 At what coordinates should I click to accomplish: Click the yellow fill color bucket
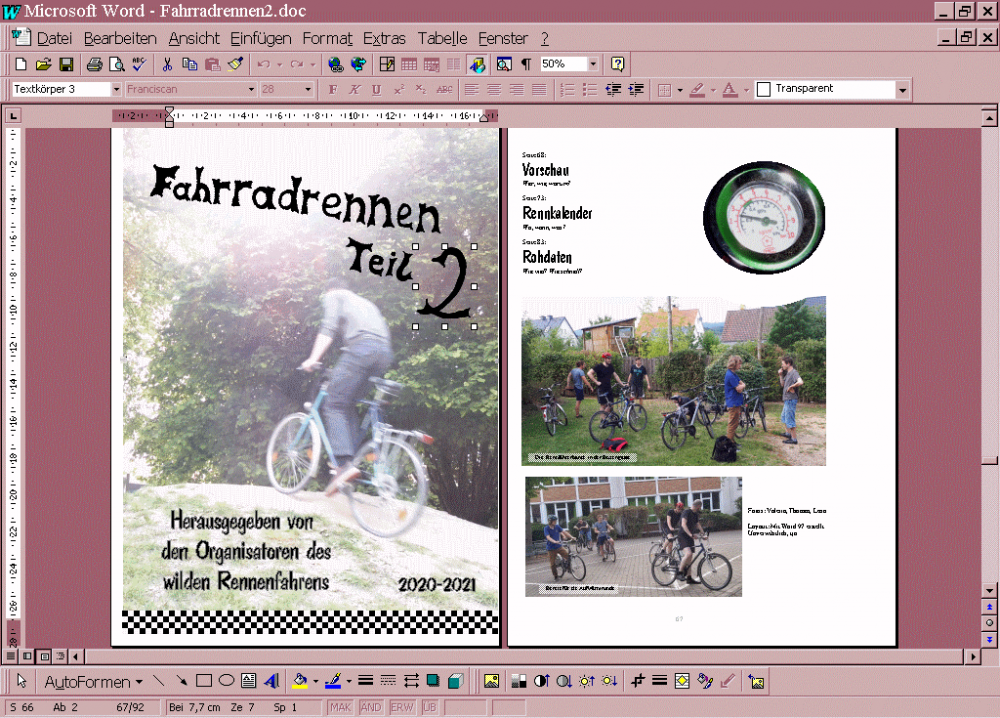(x=298, y=681)
